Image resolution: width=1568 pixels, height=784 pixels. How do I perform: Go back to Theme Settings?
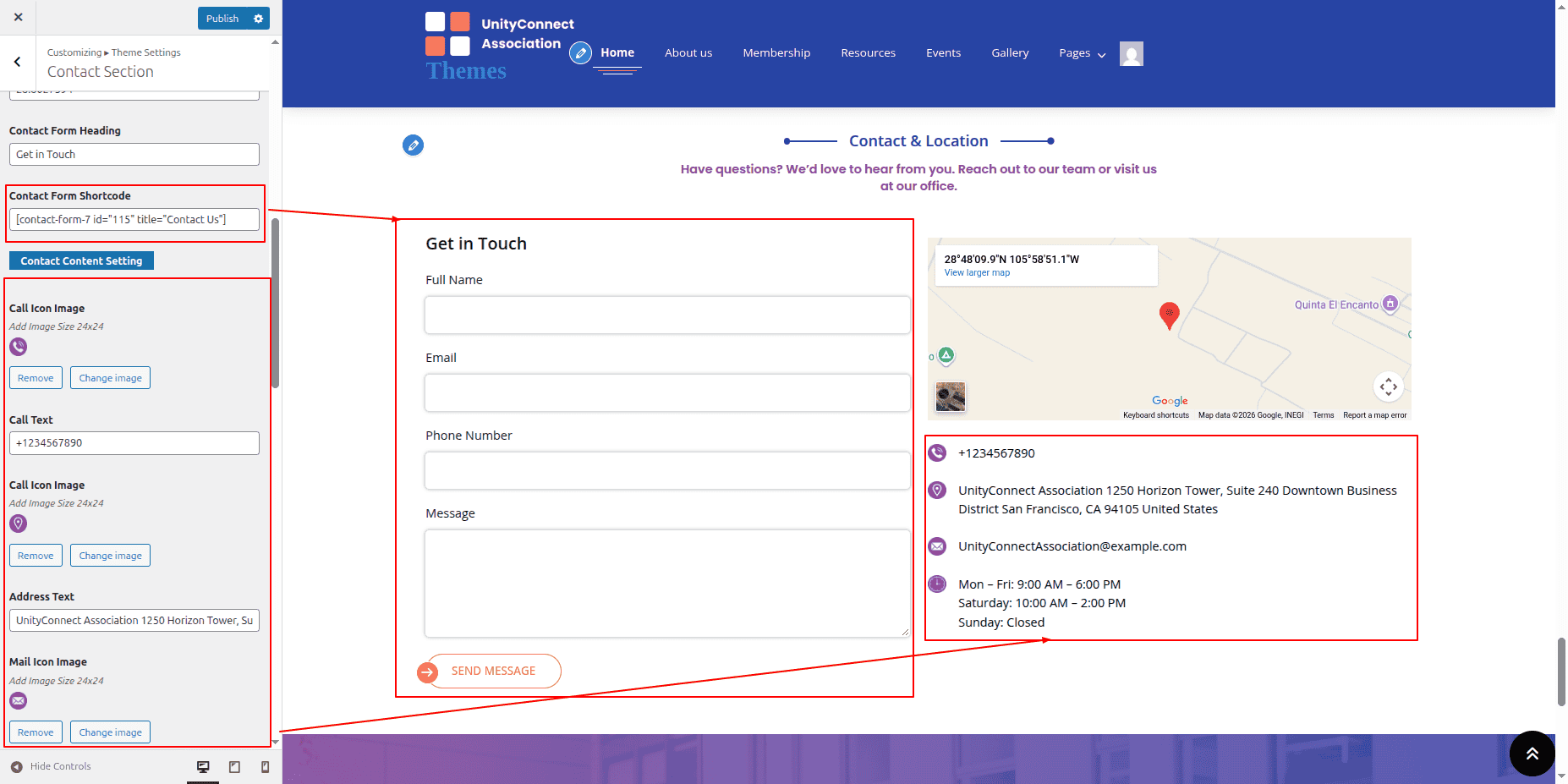(x=18, y=62)
